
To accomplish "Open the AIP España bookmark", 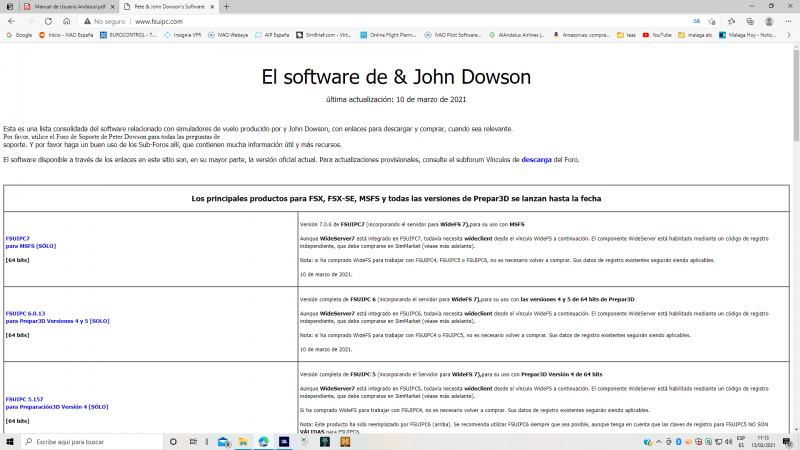I will tap(272, 35).
